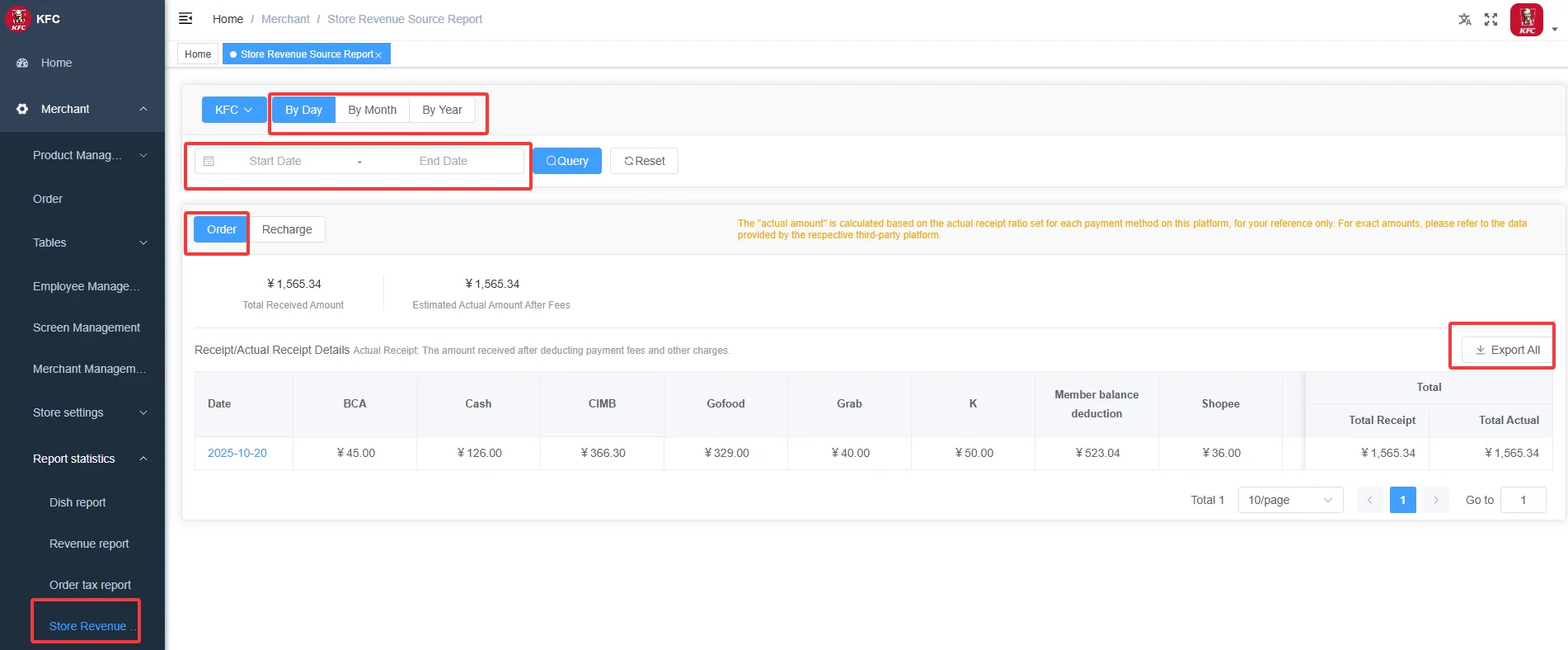Expand Product Management submenu

point(143,155)
